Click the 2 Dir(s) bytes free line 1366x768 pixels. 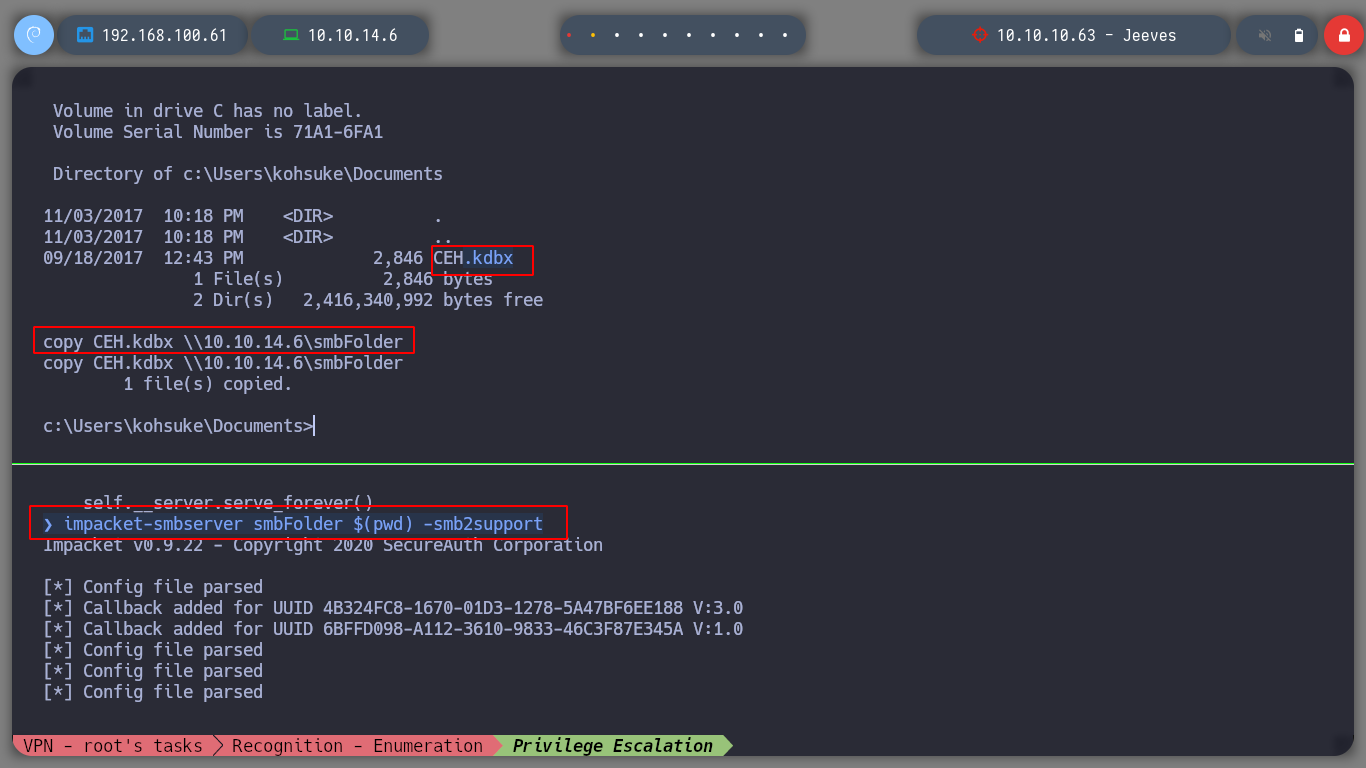tap(368, 300)
